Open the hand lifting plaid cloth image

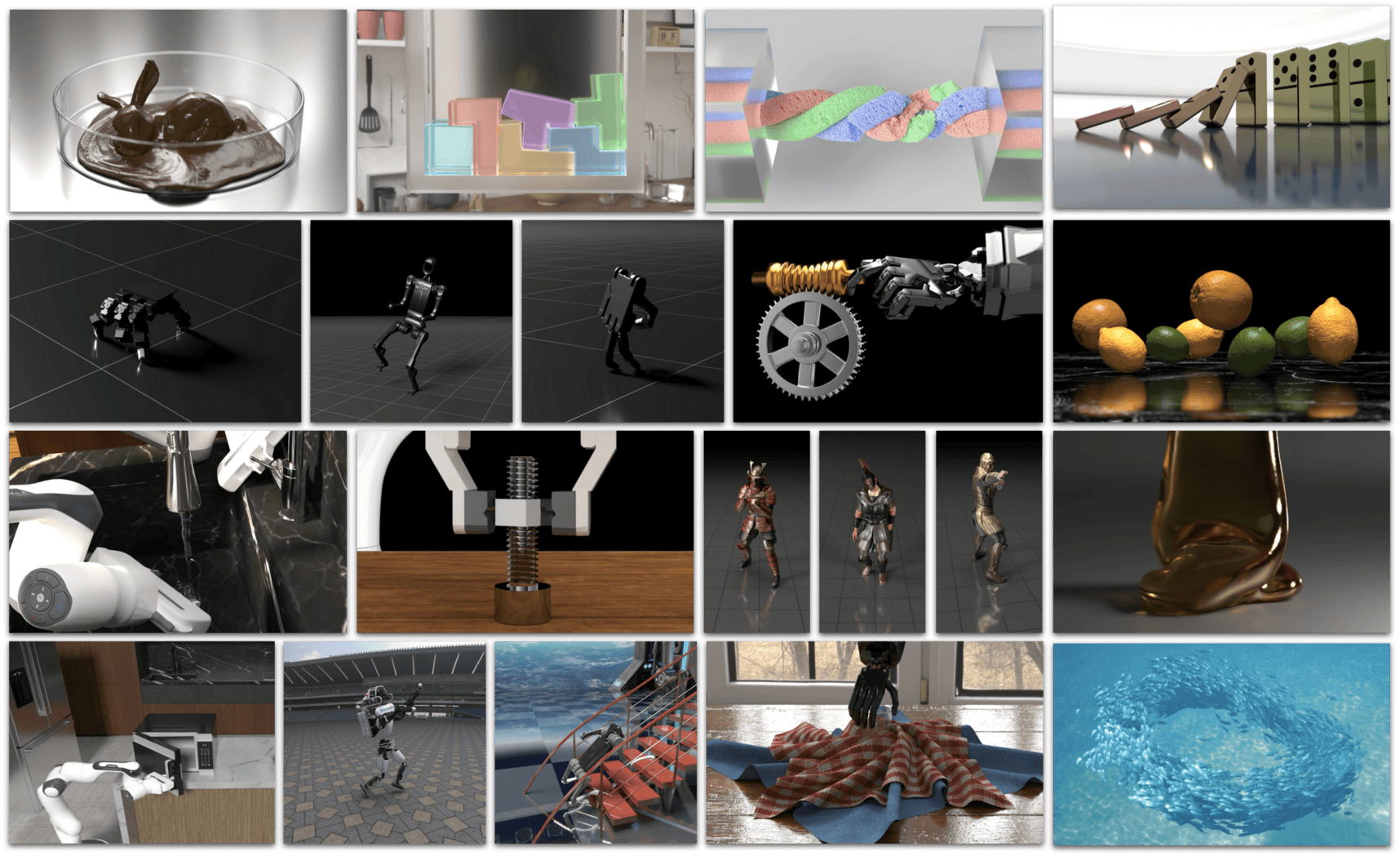(875, 743)
